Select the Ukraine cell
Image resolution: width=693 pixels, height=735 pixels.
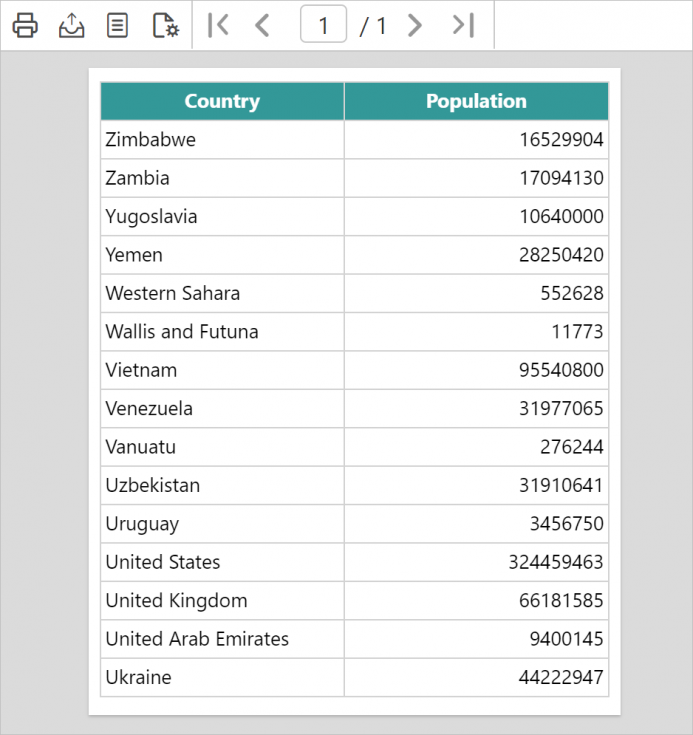(x=222, y=677)
